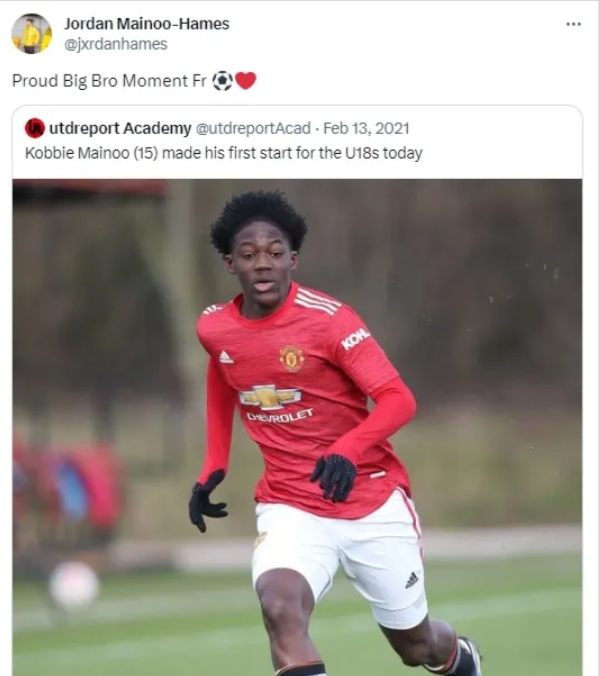This screenshot has height=676, width=599.
Task: Open utdreport Academy account name
Action: coord(120,128)
